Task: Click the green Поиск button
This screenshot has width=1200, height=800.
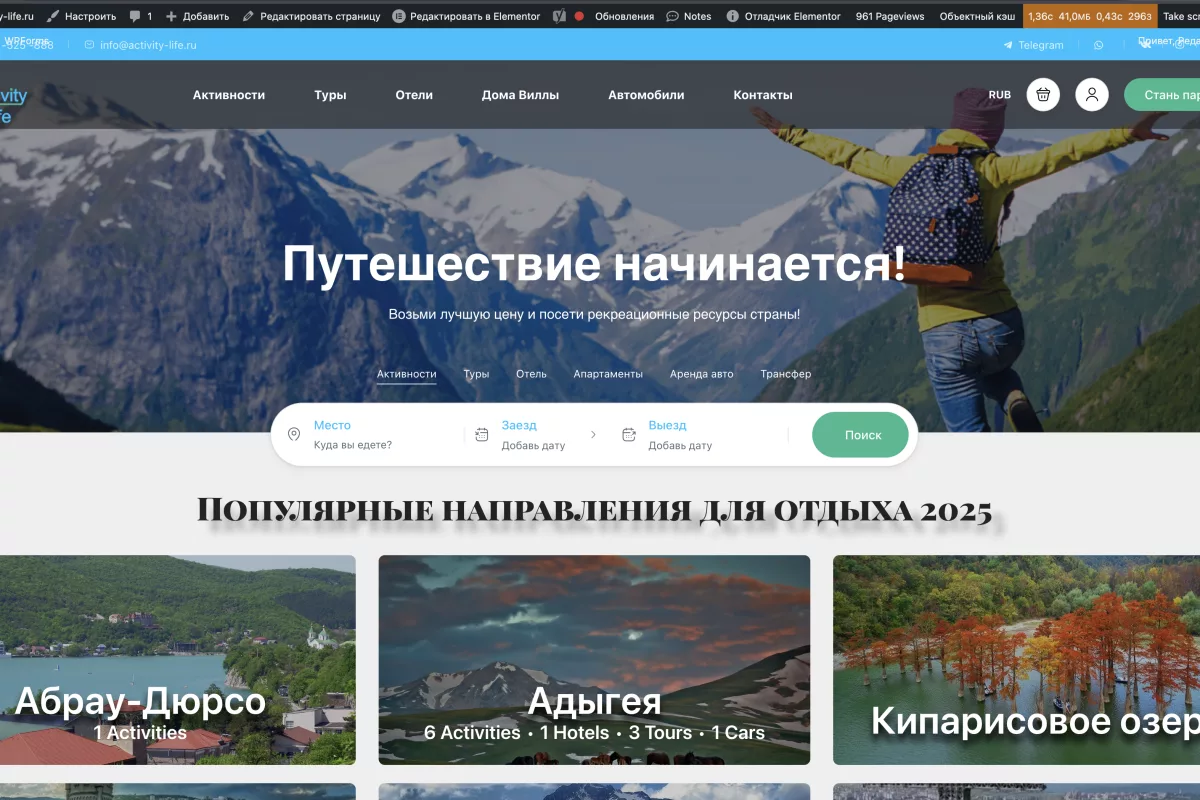Action: (861, 435)
